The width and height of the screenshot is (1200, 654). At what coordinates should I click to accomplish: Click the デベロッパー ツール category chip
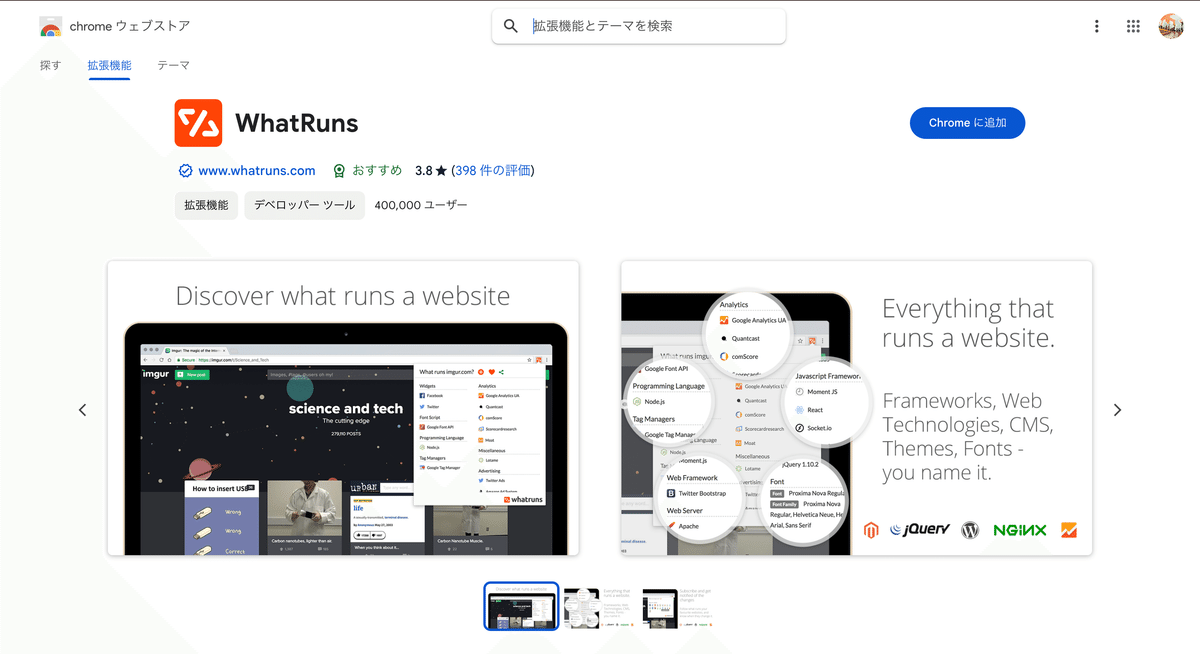click(304, 205)
